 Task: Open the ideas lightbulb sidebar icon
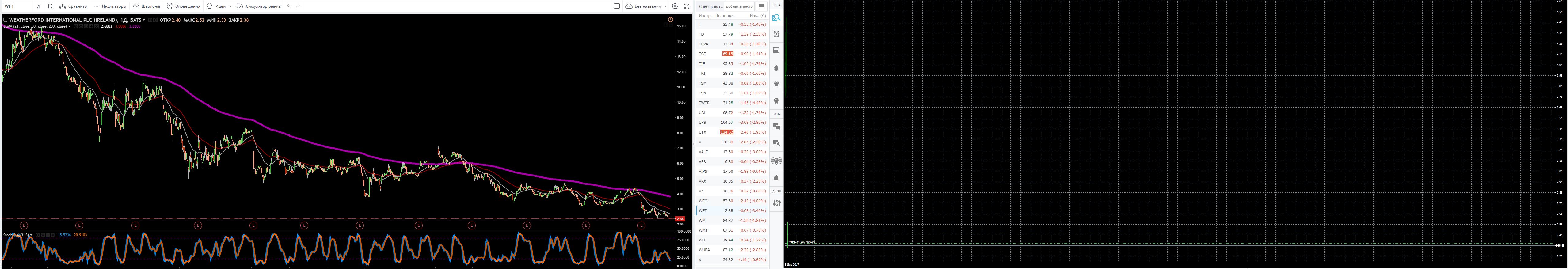tap(776, 101)
